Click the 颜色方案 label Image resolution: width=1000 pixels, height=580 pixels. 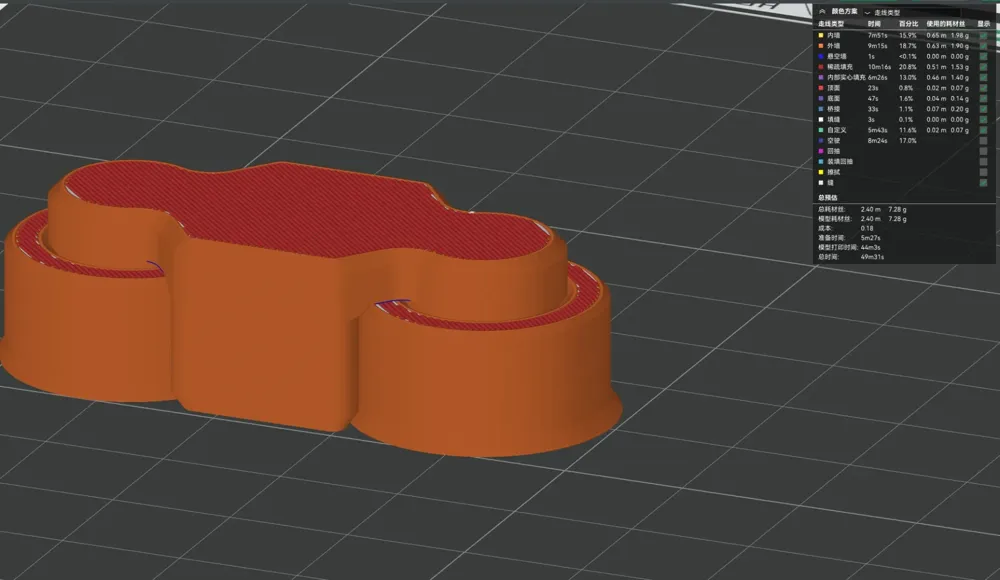click(844, 11)
